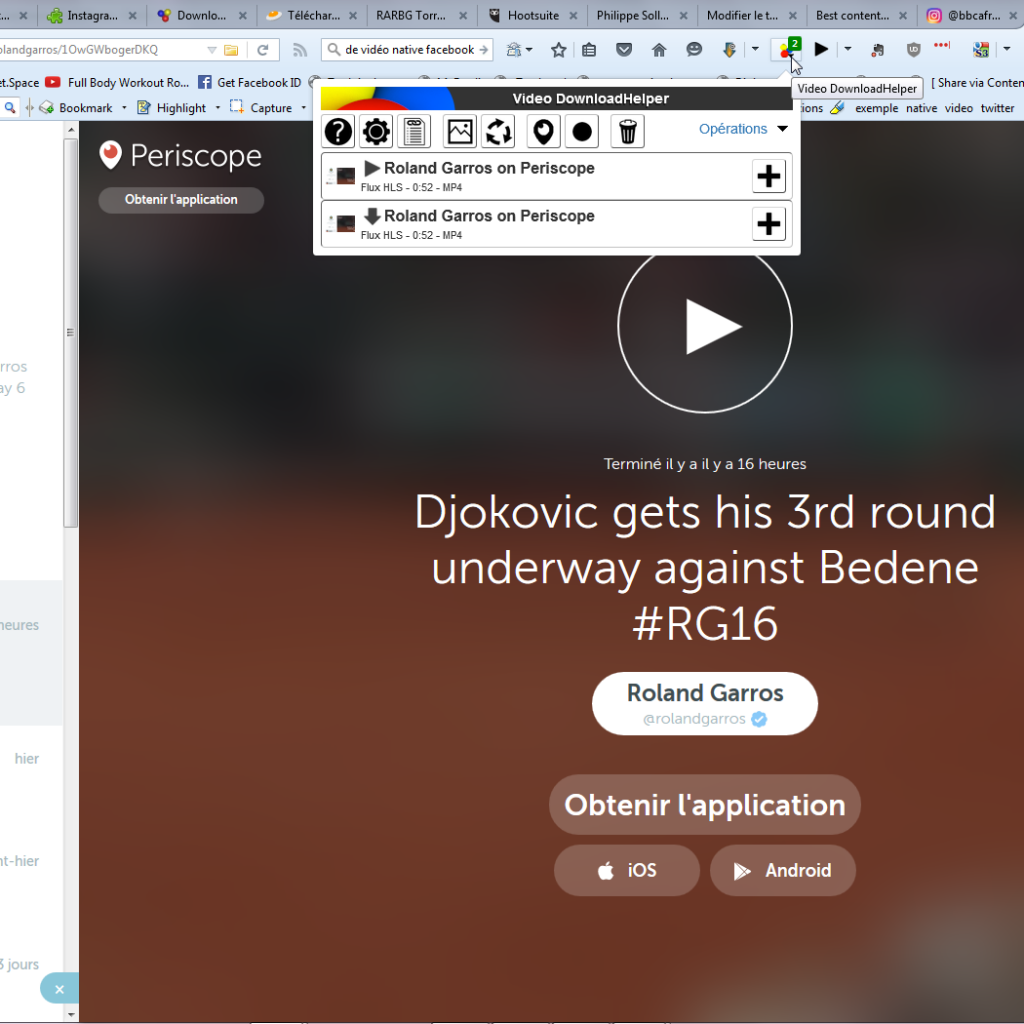Click the large Obtenir l'application button

(705, 805)
